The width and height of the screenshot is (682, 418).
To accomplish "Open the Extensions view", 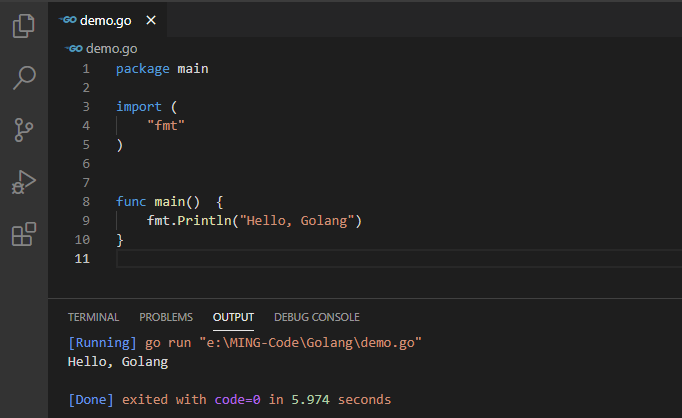I will (x=23, y=234).
